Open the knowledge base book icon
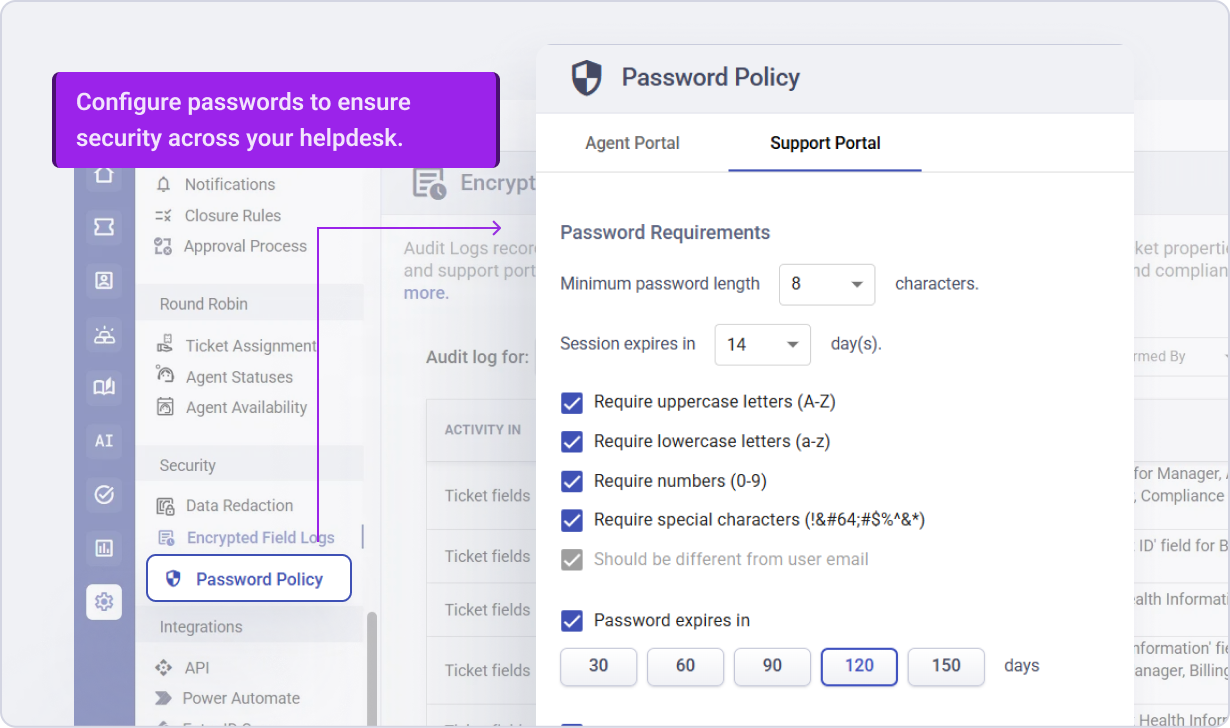 click(x=104, y=387)
